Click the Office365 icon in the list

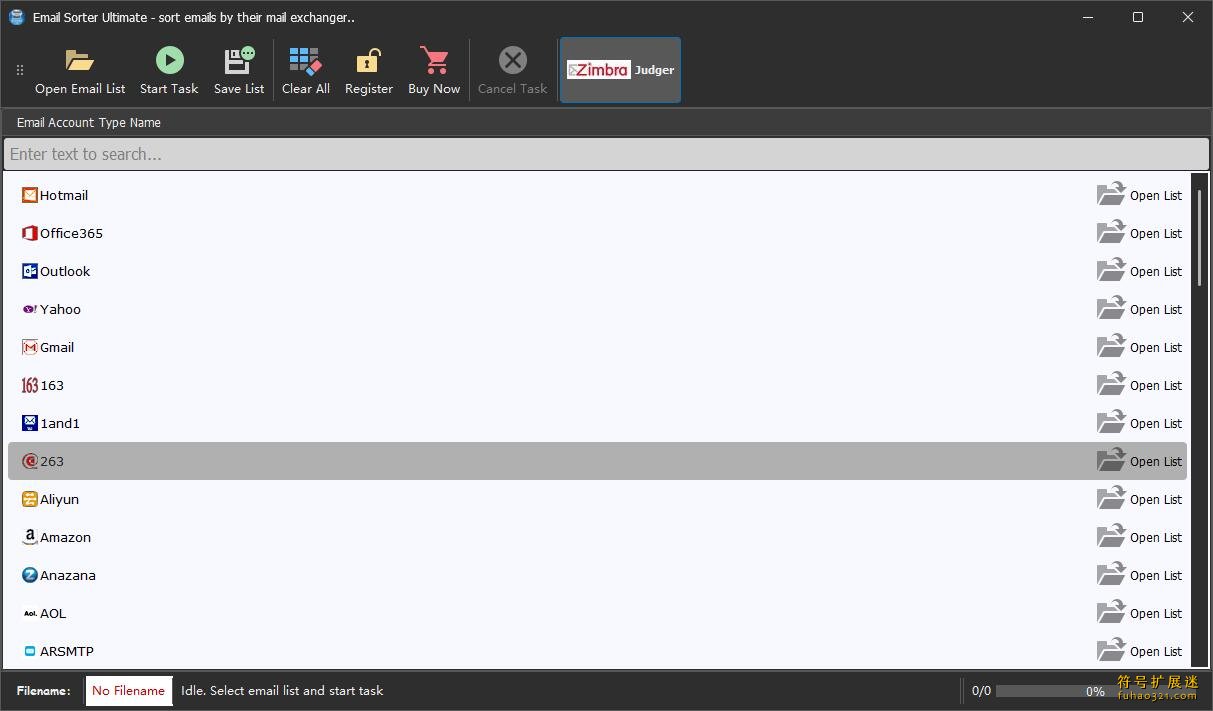[29, 233]
